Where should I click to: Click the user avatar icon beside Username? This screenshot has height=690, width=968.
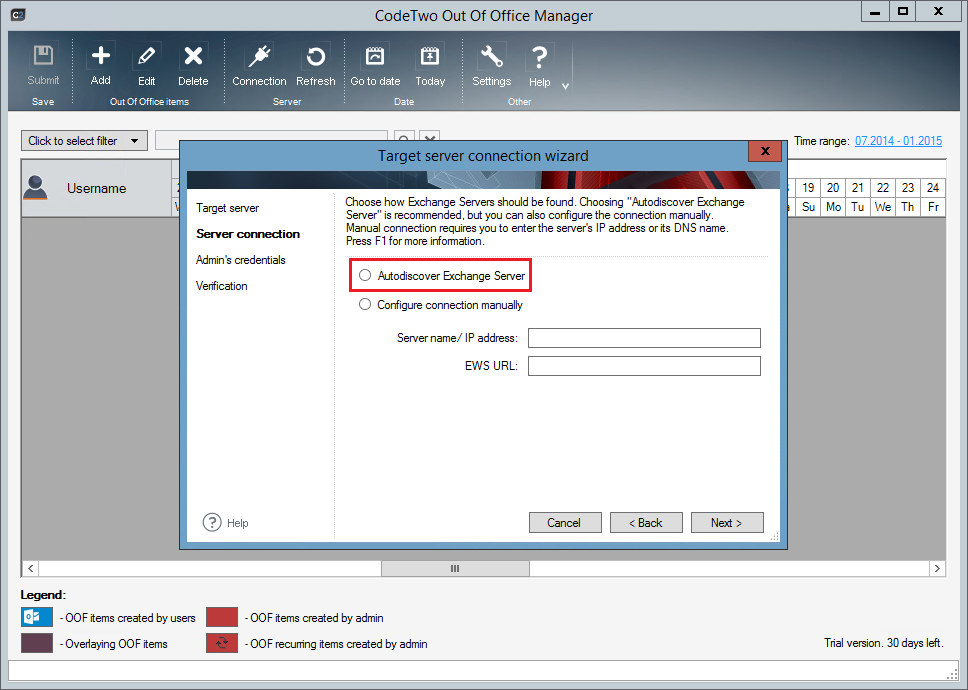click(x=35, y=188)
